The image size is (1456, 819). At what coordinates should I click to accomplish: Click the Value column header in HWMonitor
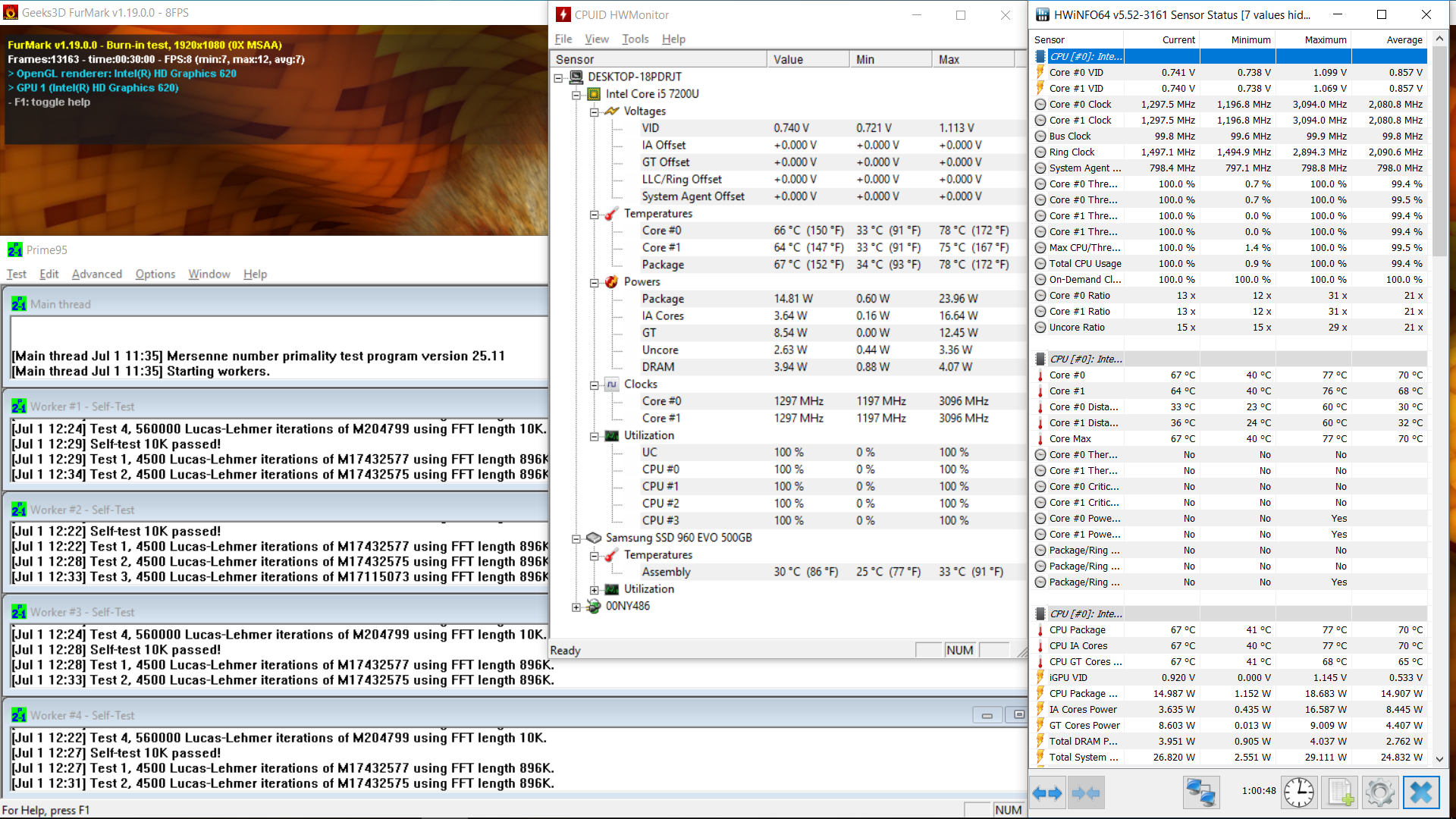[808, 59]
